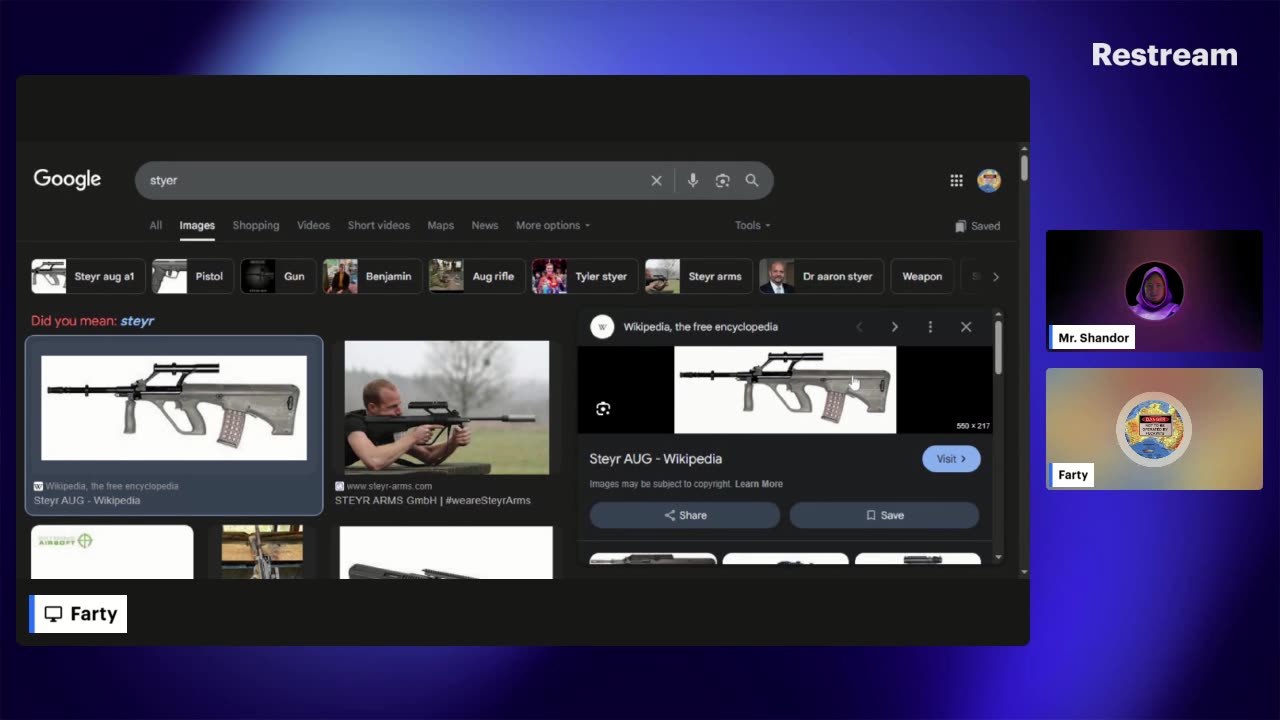Open Saved collections bookmark icon
Screen dimensions: 1280x720
pos(977,226)
